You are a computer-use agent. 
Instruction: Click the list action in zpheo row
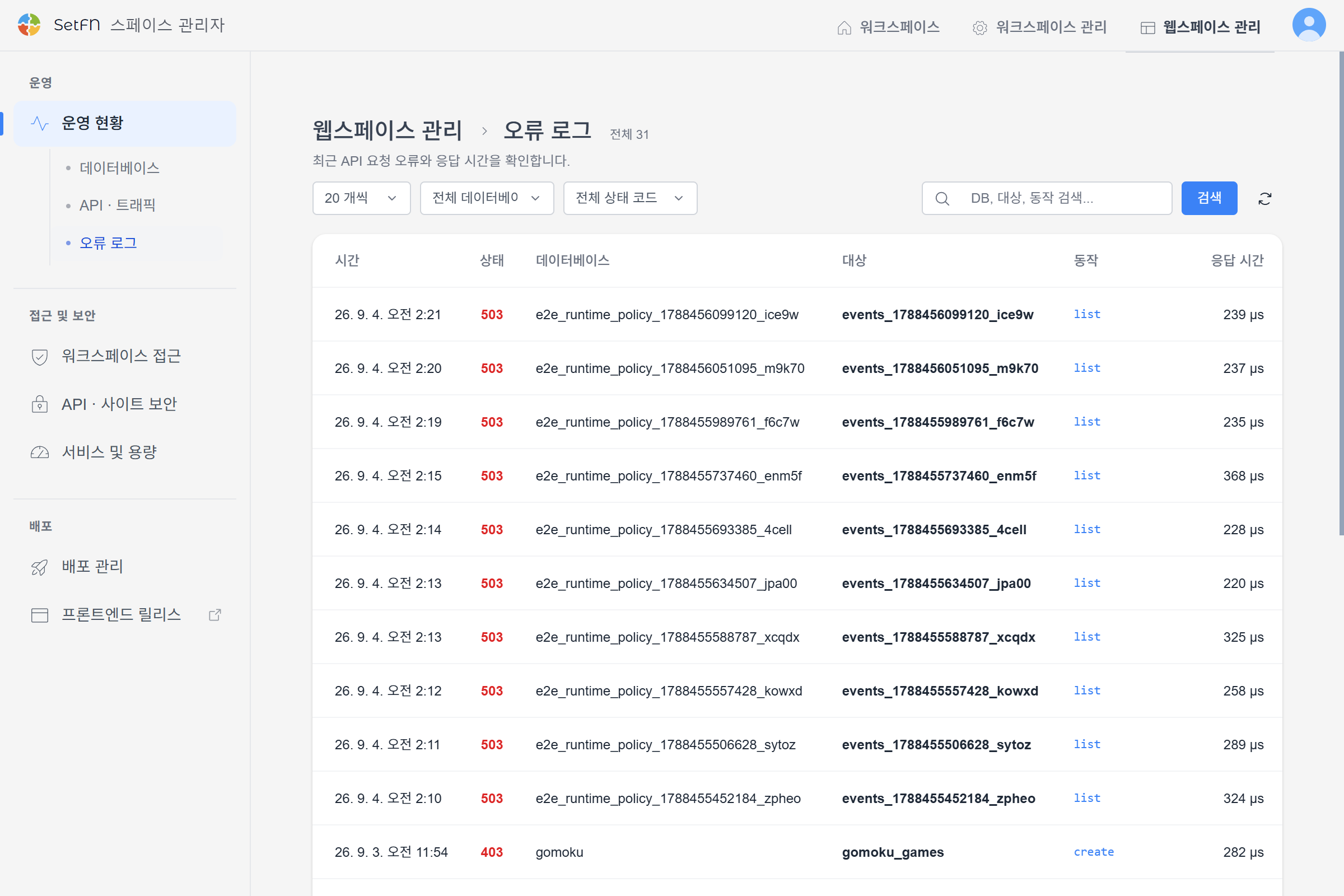point(1087,799)
